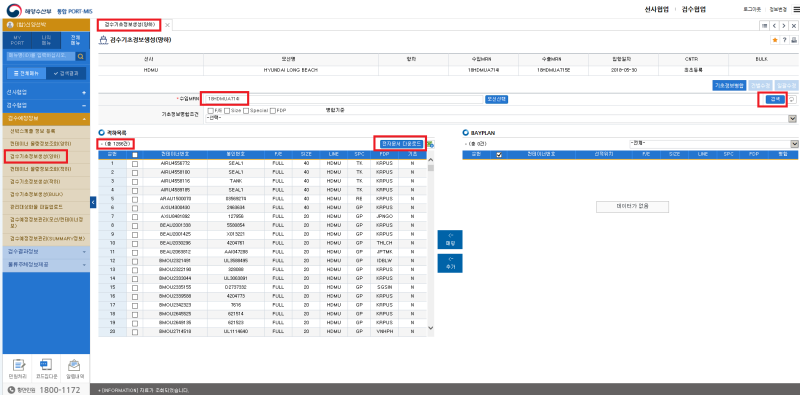800x395 pixels.
Task: Click the user profile icon in sidebar header
Action: tap(10, 25)
